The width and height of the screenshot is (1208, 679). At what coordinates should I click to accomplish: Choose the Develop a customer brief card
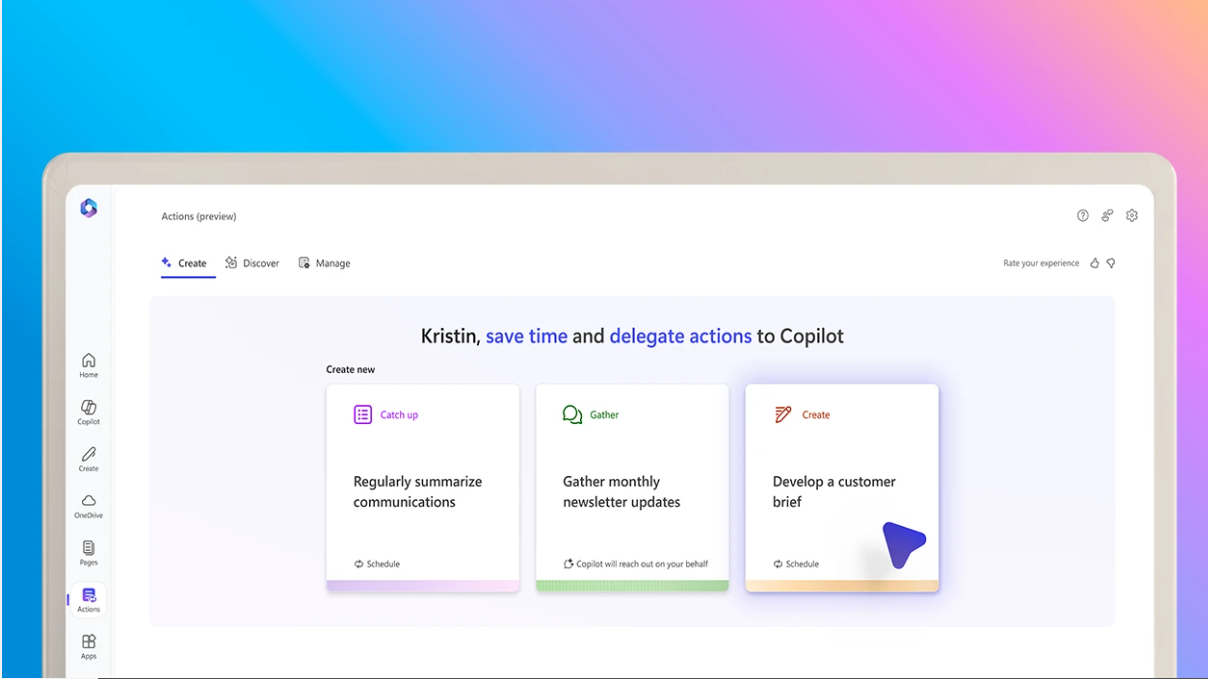click(x=841, y=488)
